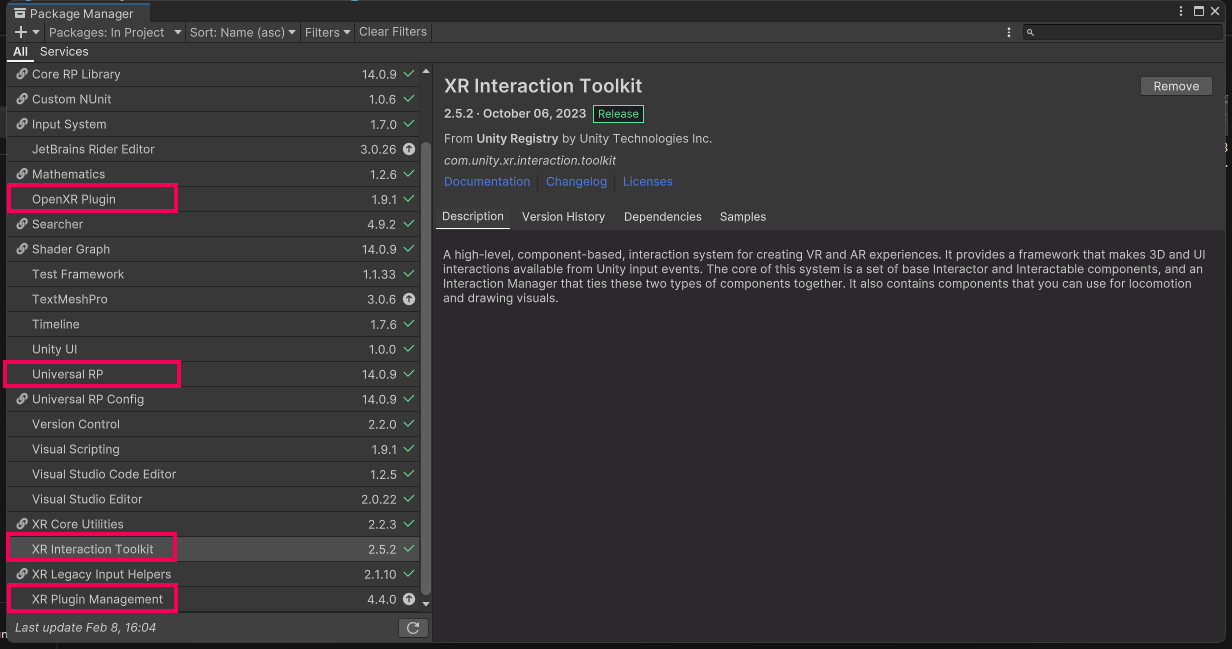
Task: Click the info icon beside XR Plugin Management
Action: (408, 598)
